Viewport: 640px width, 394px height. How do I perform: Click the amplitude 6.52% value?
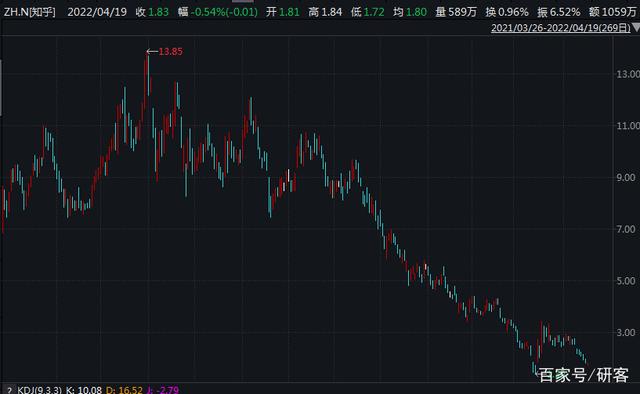pyautogui.click(x=564, y=12)
